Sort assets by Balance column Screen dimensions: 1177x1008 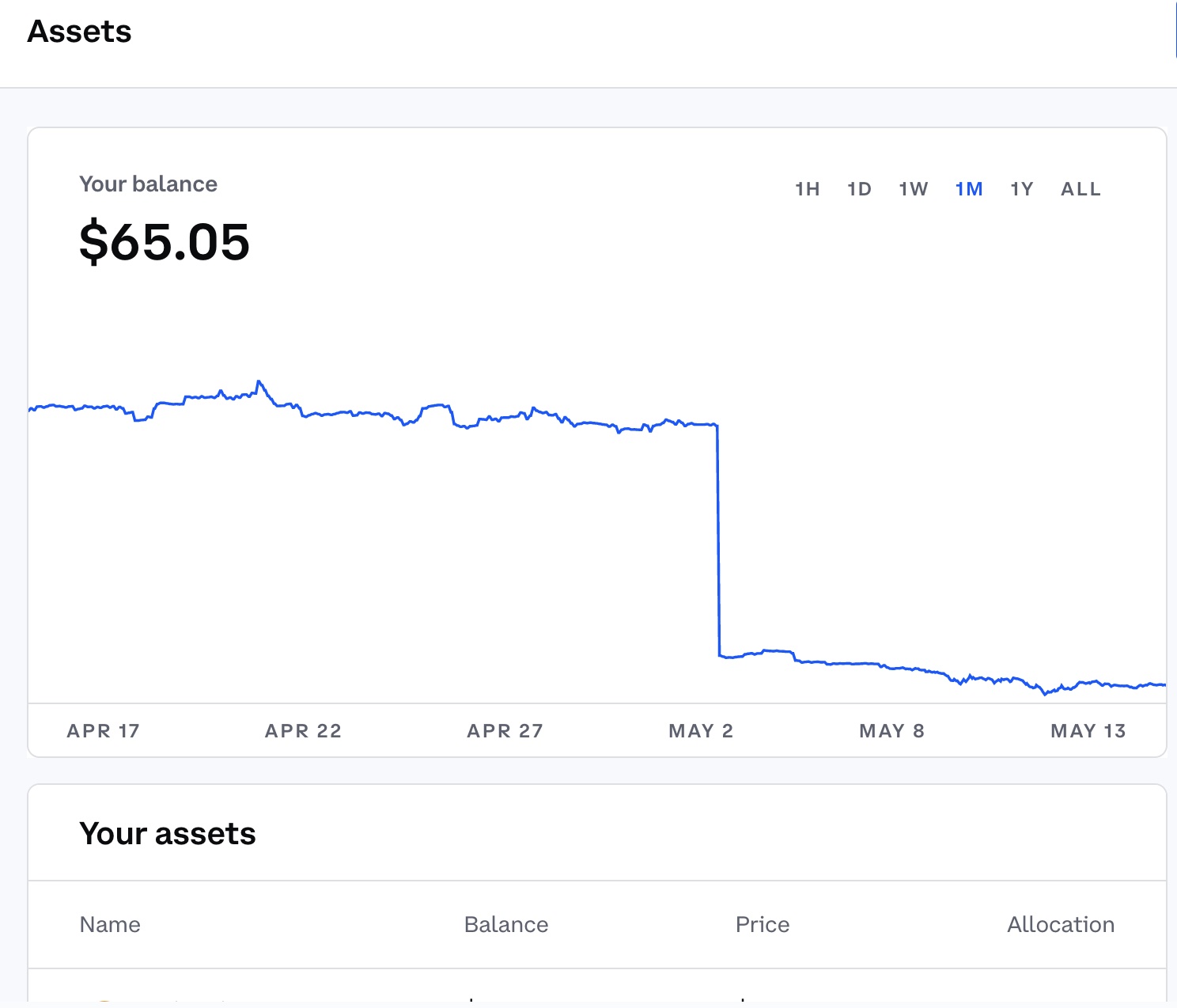(506, 924)
